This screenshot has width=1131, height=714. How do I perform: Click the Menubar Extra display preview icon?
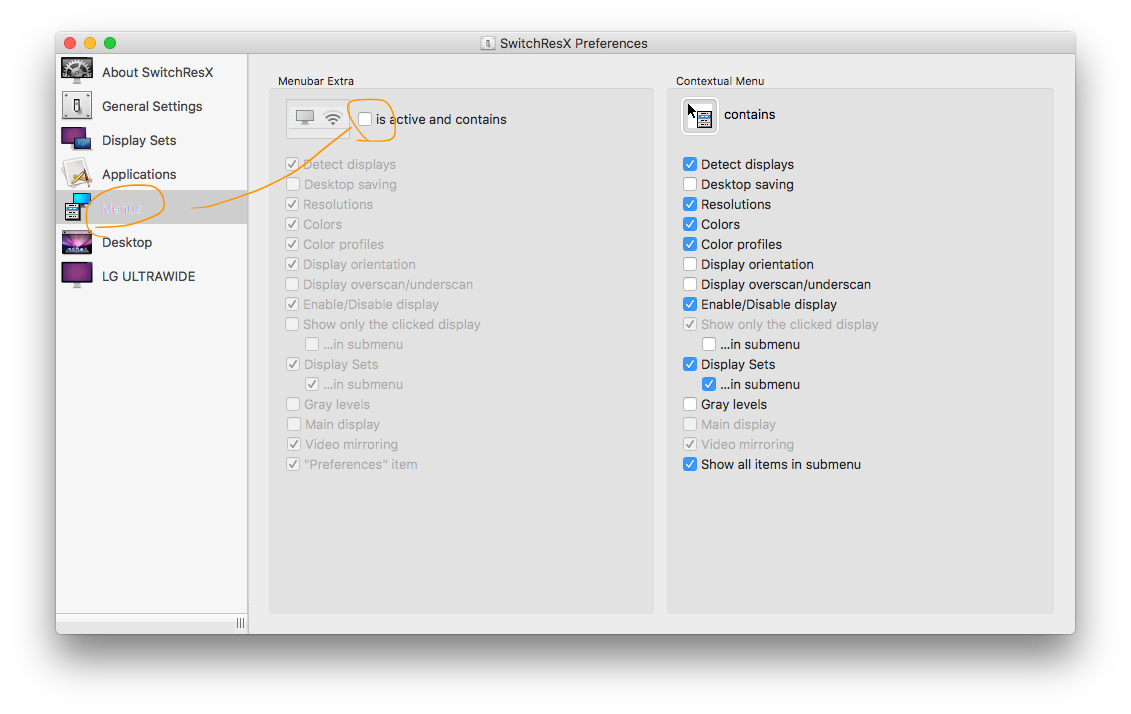click(x=318, y=119)
